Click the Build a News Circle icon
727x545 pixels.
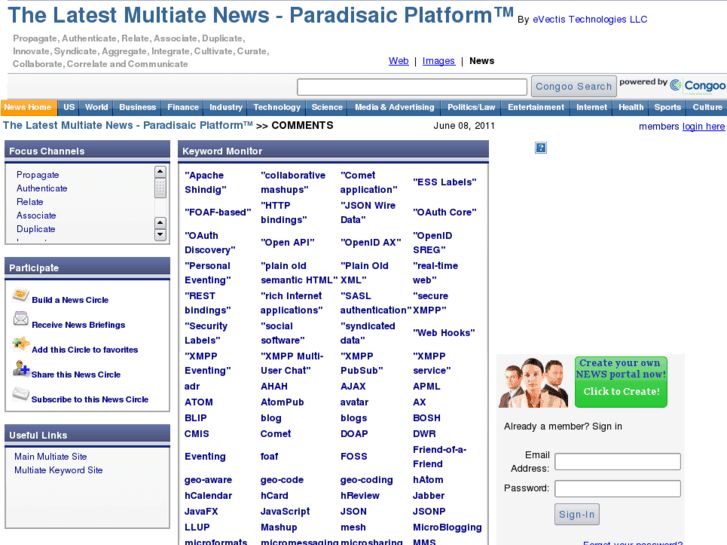click(20, 295)
